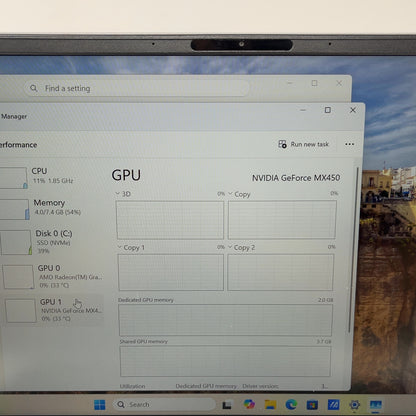Select GPU 1 NVIDIA GeForce entry
416x416 pixels.
point(53,310)
